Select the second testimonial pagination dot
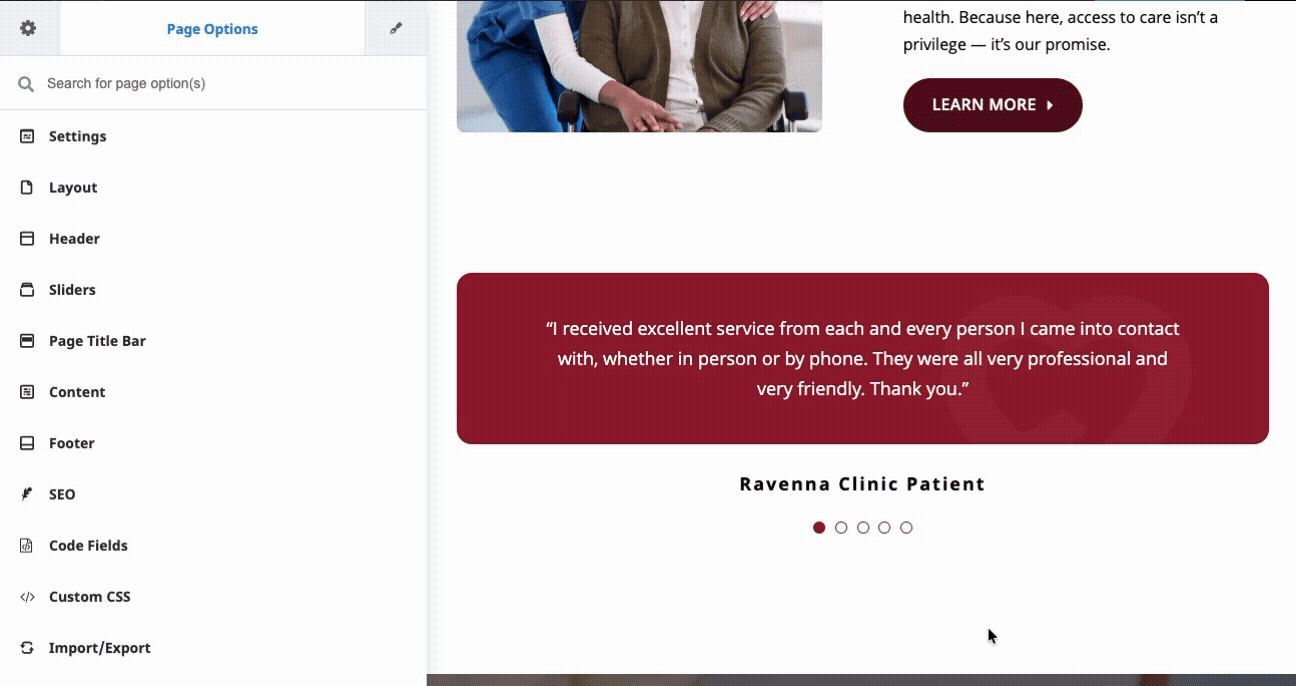 point(841,527)
